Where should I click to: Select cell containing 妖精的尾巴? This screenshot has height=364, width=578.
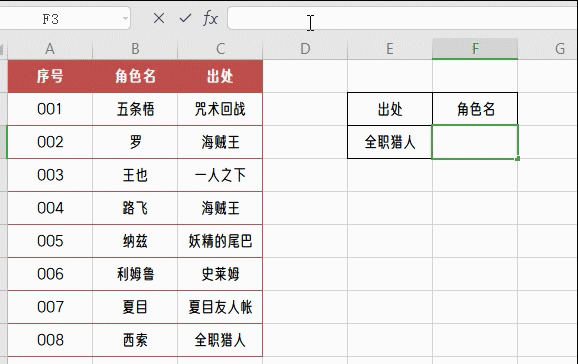pos(220,241)
